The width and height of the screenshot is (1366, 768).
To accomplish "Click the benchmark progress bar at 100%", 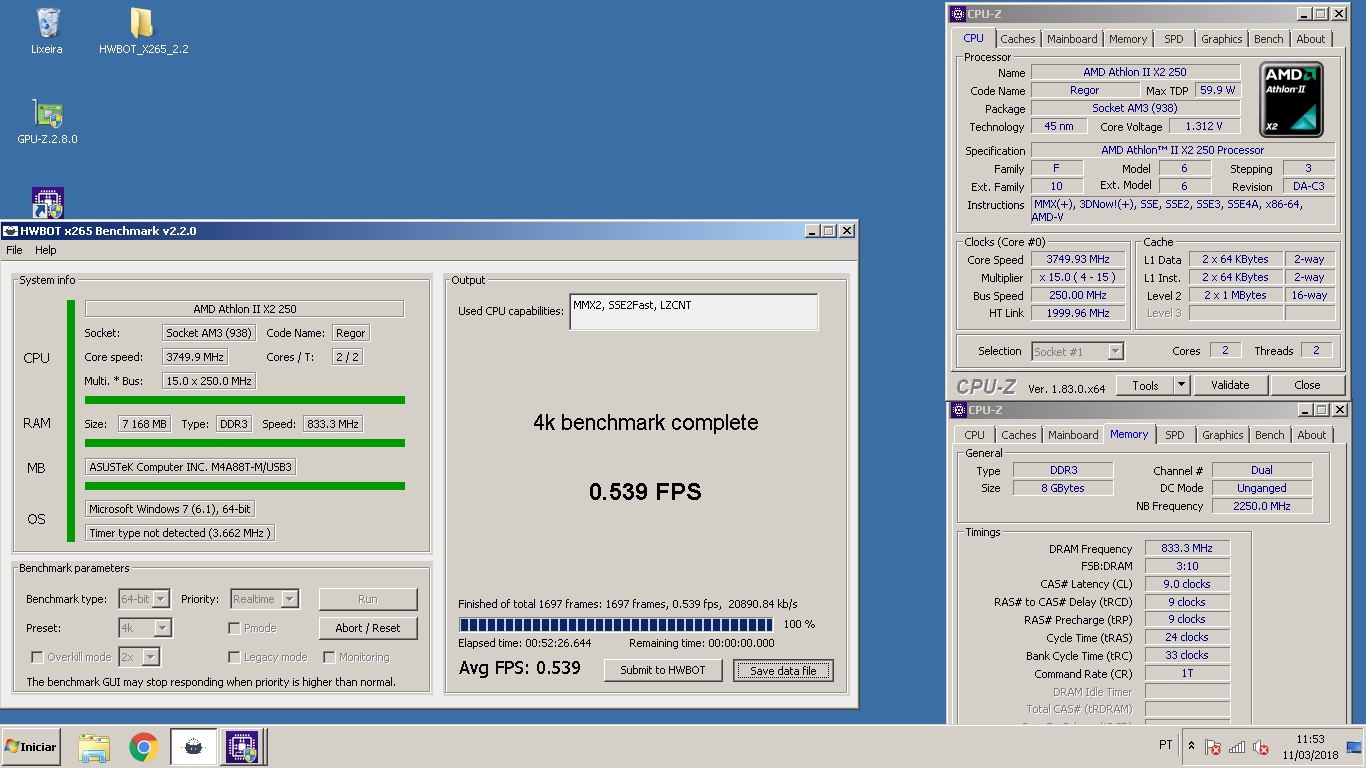I will (616, 625).
